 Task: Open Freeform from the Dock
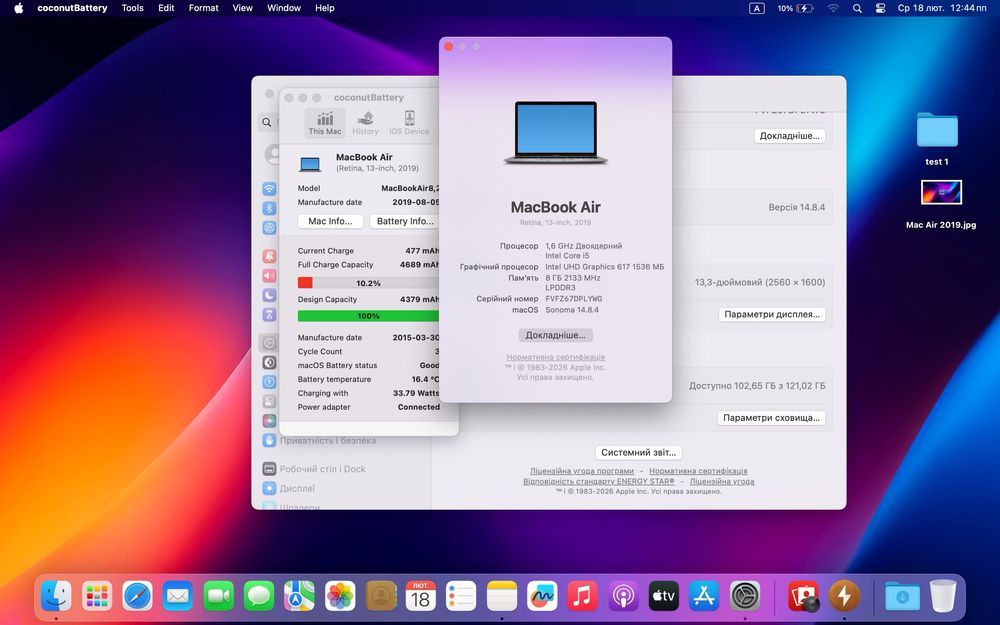(x=542, y=596)
